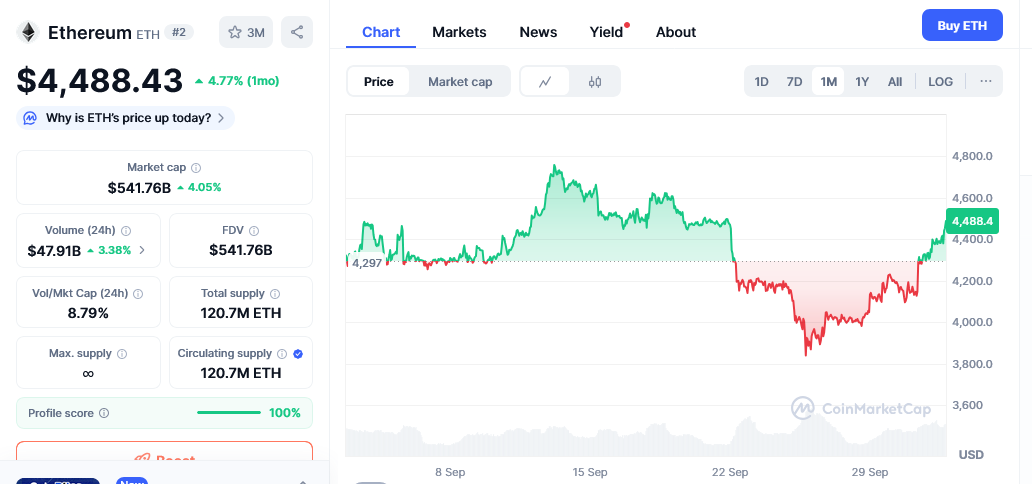Switch to candlestick chart view icon
Viewport: 1032px width, 484px height.
[x=595, y=82]
